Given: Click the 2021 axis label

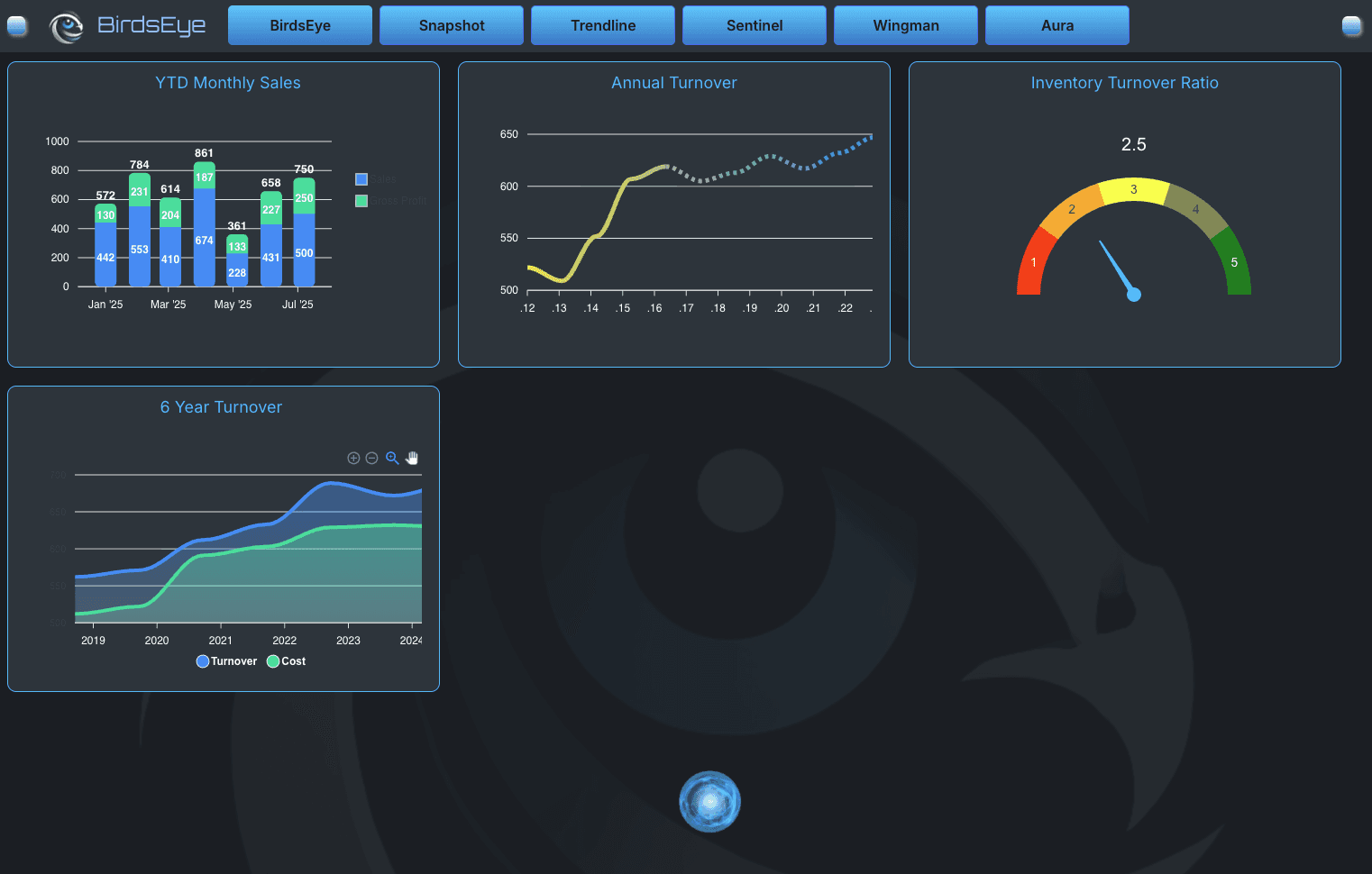Looking at the screenshot, I should [221, 641].
